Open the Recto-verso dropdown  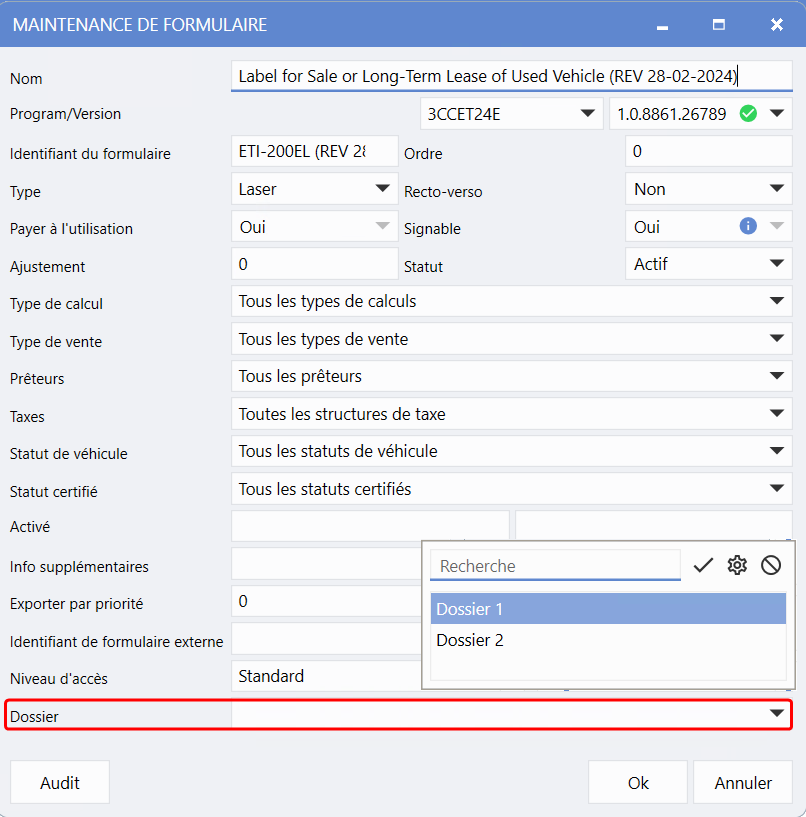point(776,189)
